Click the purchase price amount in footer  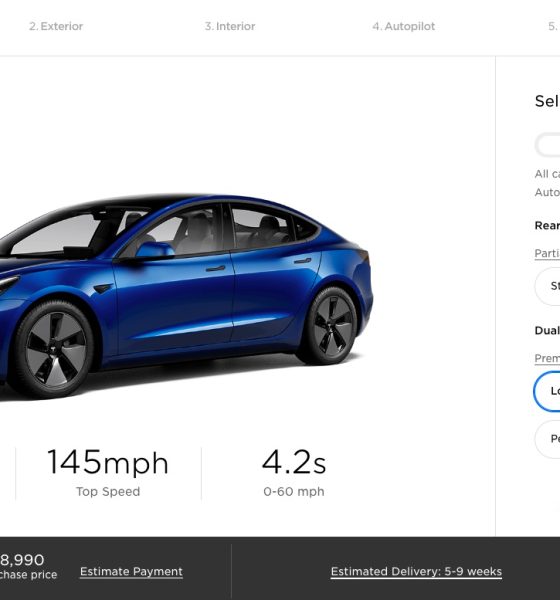click(x=22, y=560)
